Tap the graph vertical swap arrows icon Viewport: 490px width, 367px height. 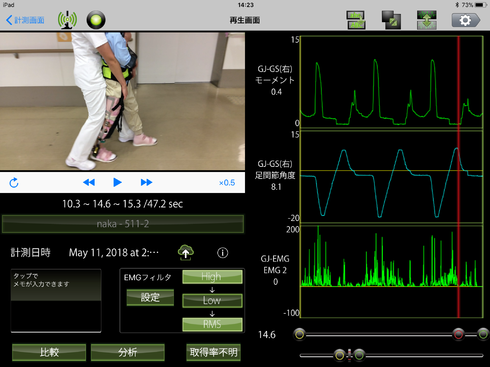coord(426,20)
